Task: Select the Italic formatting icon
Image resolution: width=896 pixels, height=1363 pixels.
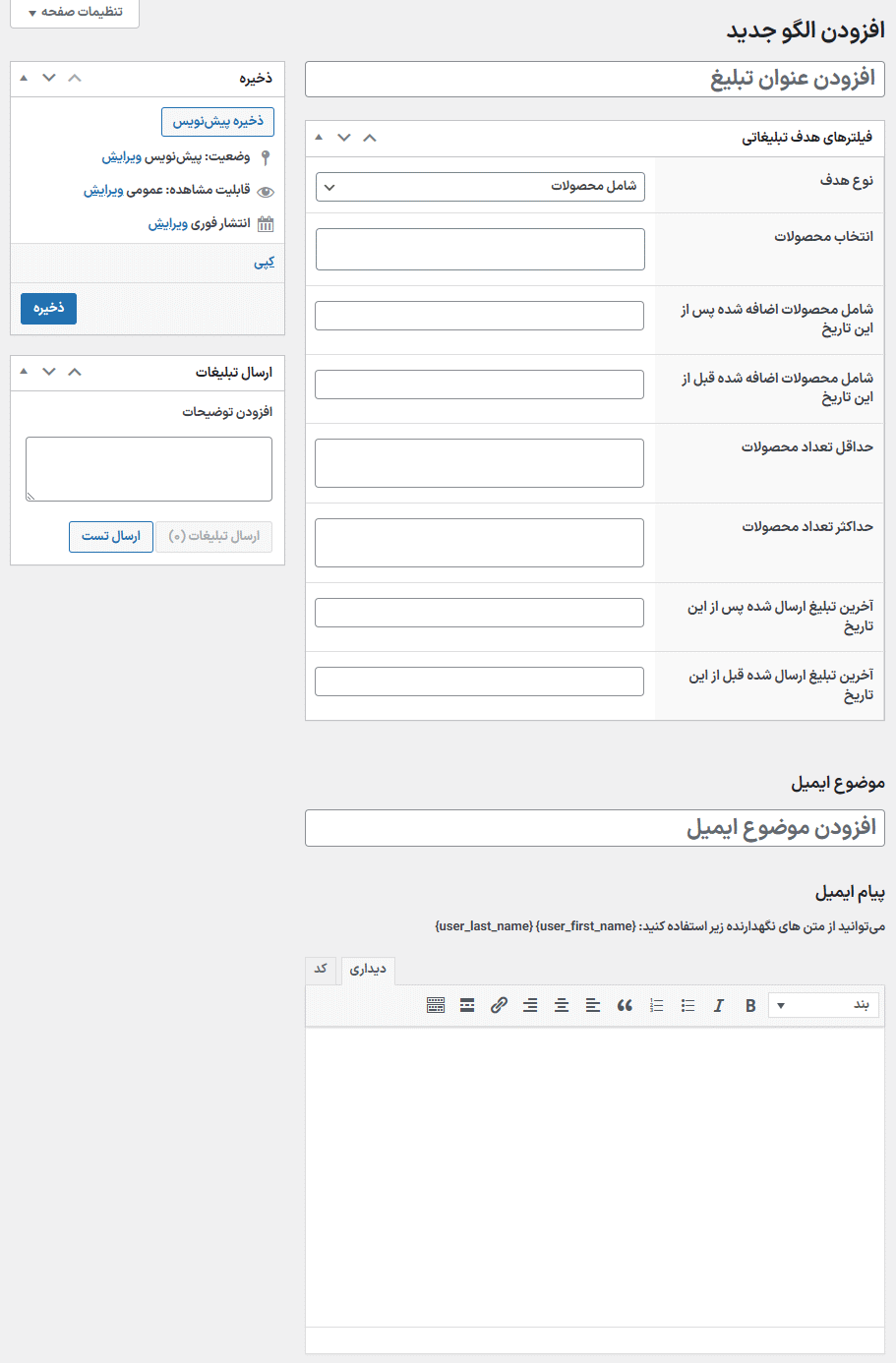Action: pos(719,1005)
